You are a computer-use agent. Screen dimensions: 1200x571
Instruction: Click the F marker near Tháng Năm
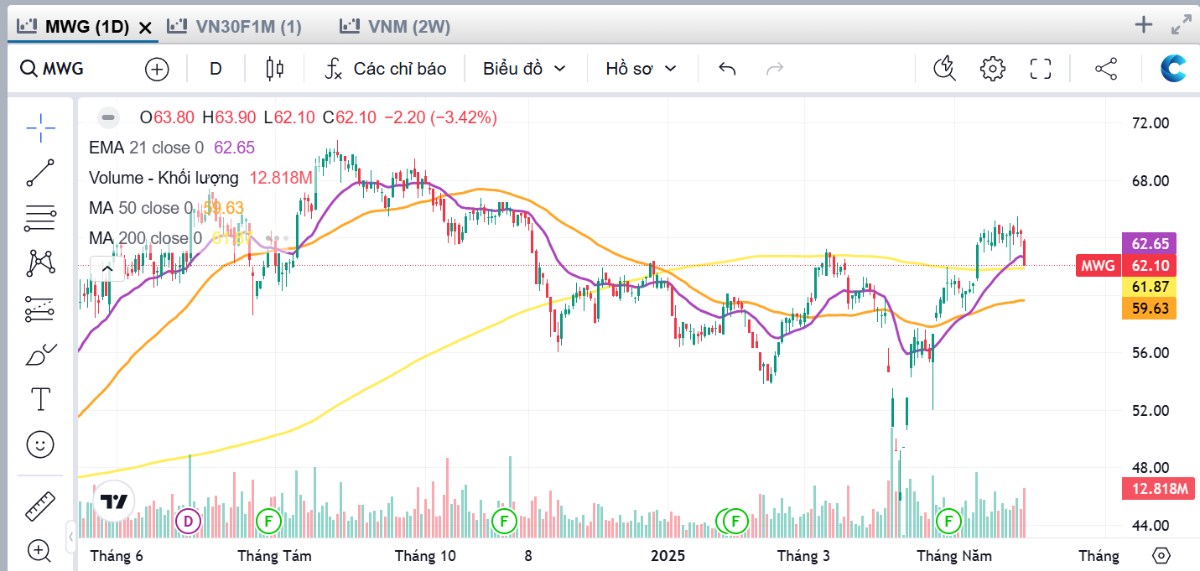[x=948, y=521]
